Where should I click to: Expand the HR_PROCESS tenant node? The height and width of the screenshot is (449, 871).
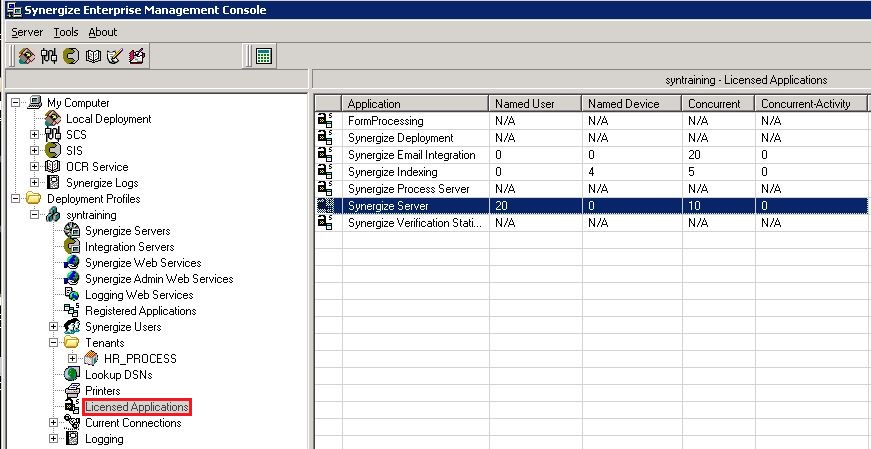click(x=72, y=358)
